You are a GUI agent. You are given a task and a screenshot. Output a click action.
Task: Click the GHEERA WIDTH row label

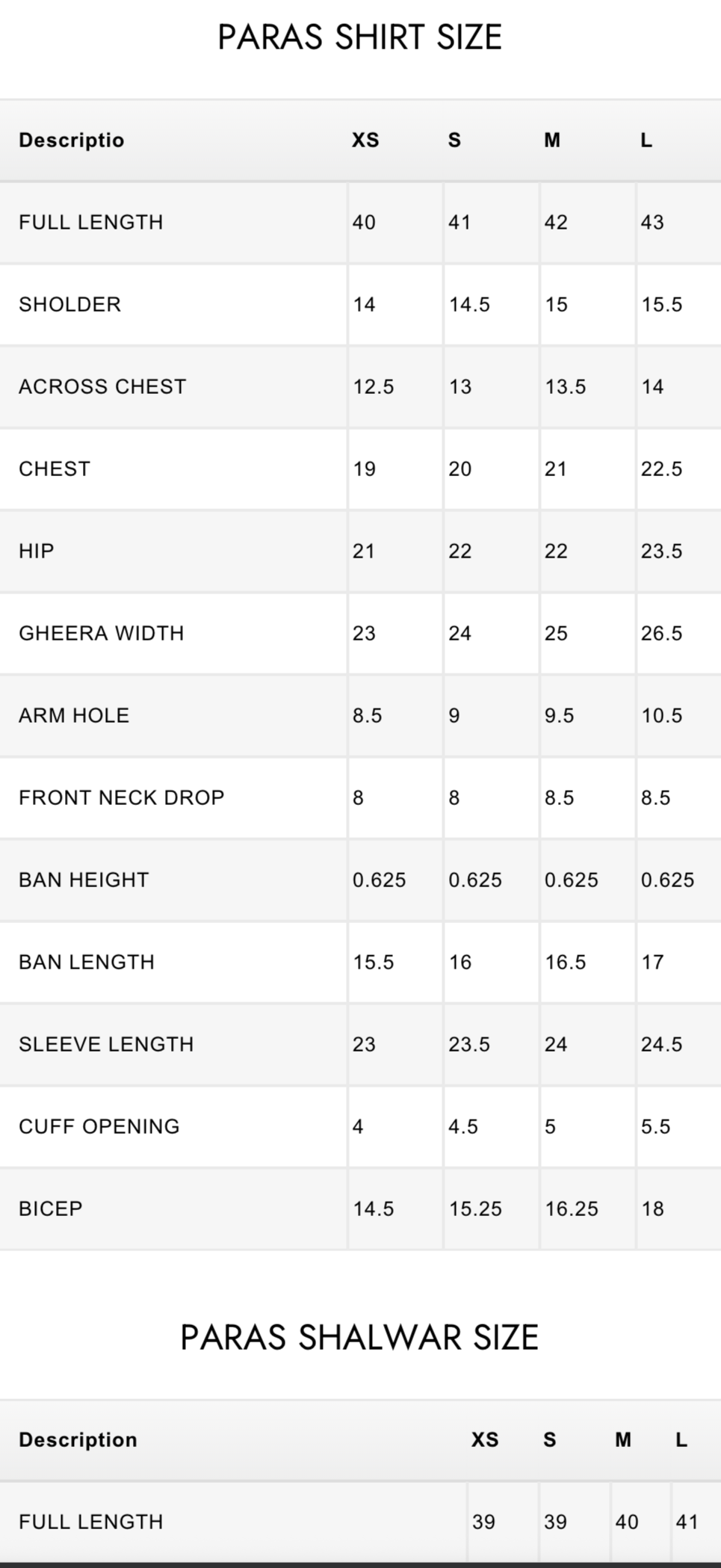click(x=101, y=633)
